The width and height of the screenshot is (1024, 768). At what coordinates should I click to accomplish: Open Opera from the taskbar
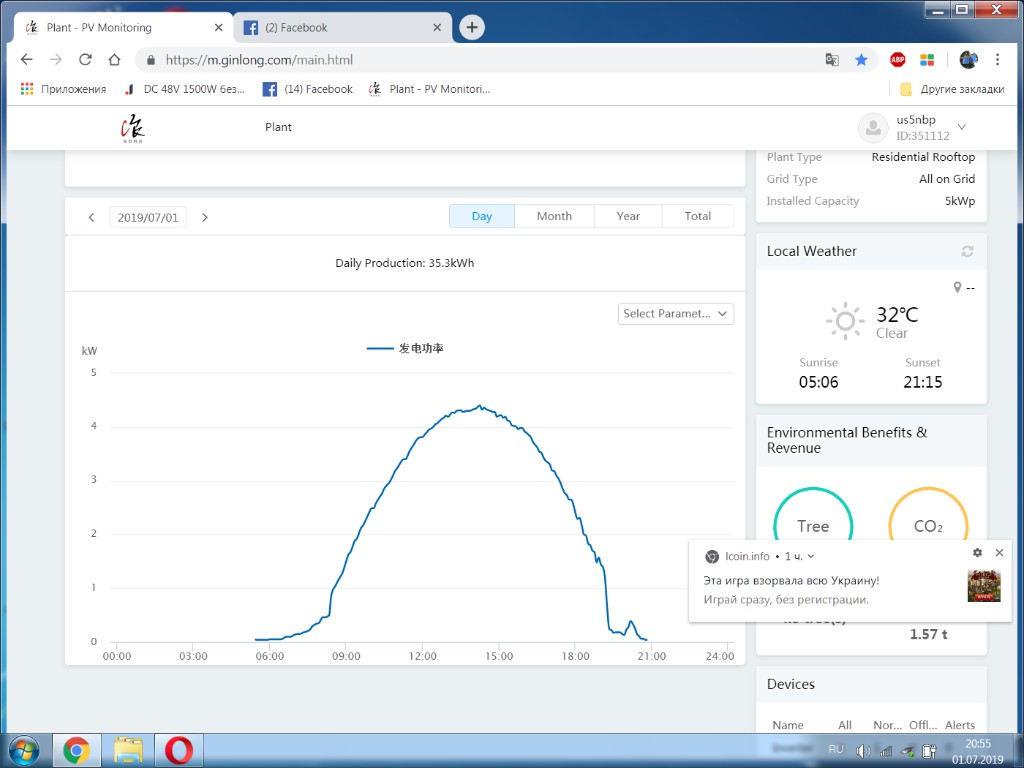[179, 749]
